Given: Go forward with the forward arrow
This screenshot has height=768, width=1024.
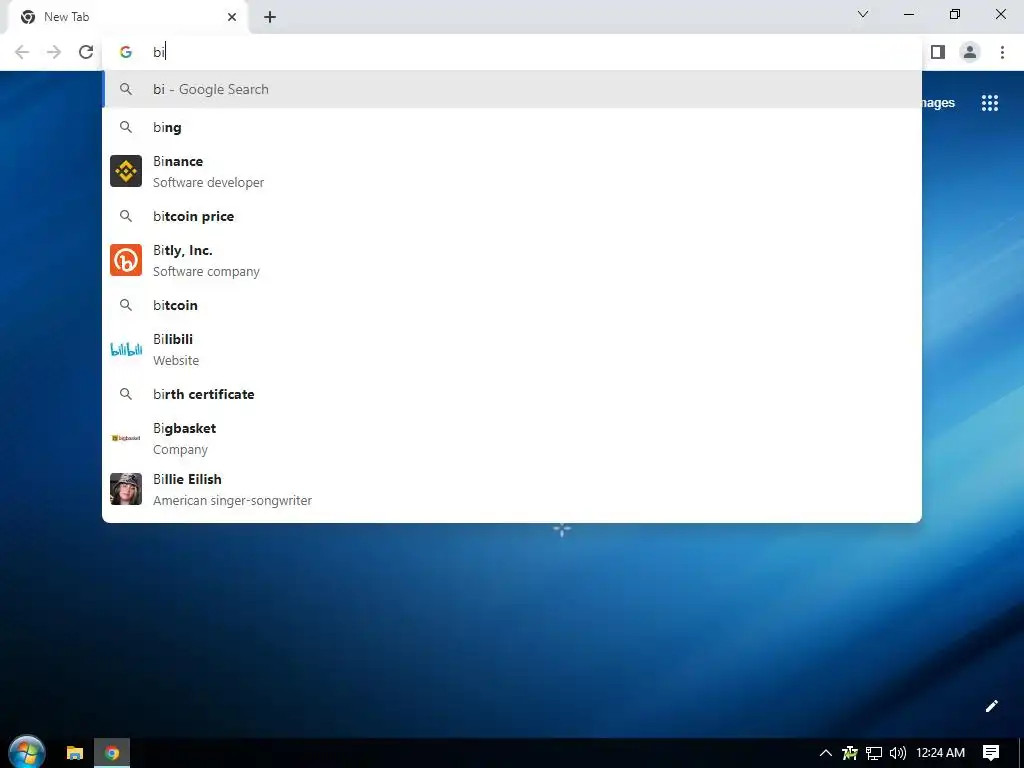Looking at the screenshot, I should click(54, 52).
